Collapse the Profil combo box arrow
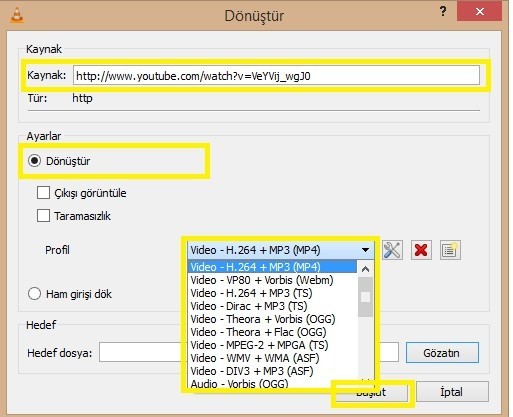The width and height of the screenshot is (513, 417). [365, 250]
